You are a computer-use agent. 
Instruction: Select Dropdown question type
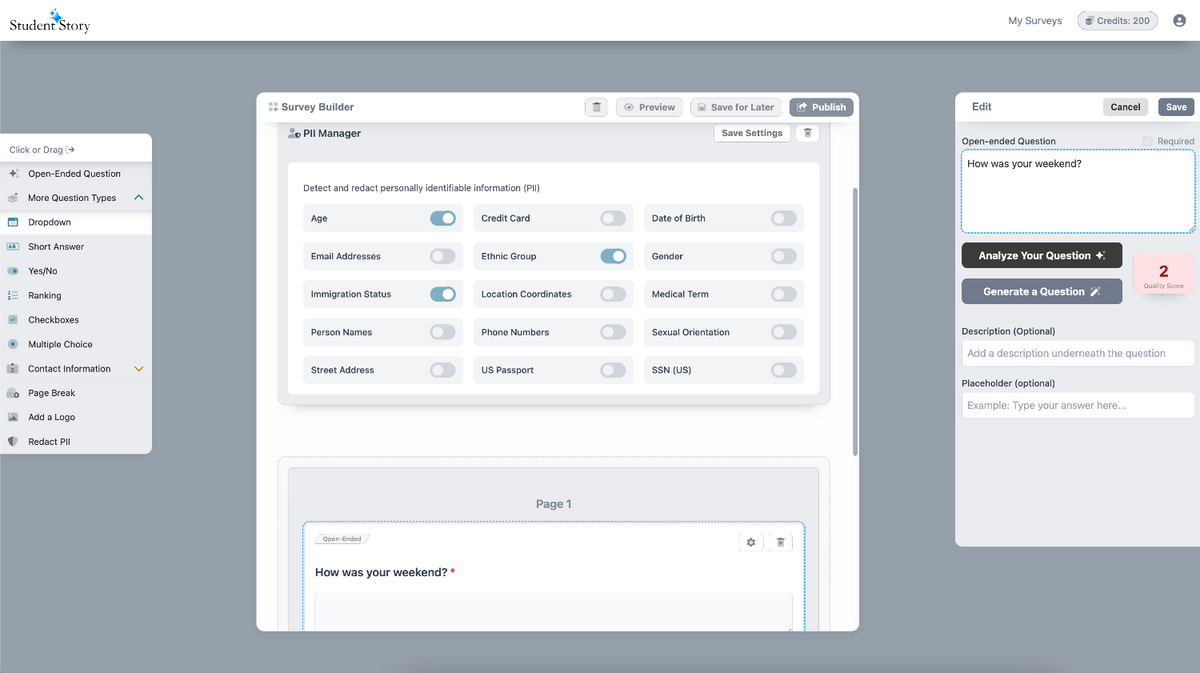pos(50,223)
